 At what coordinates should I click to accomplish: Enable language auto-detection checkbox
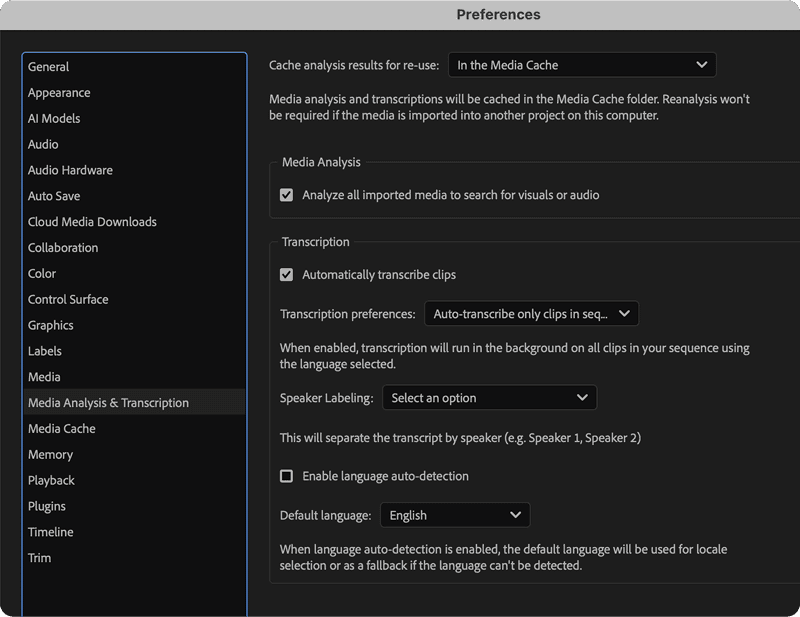coord(287,476)
